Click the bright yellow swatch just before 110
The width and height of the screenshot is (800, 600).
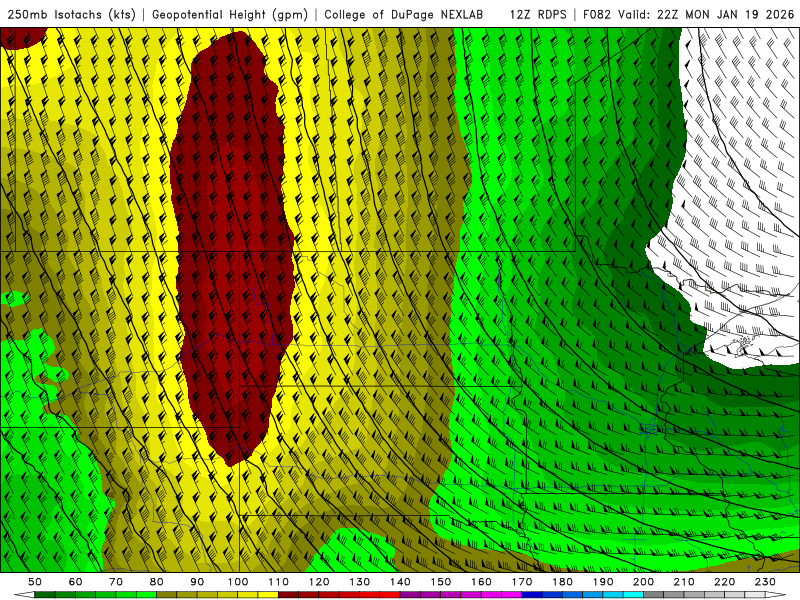click(268, 595)
